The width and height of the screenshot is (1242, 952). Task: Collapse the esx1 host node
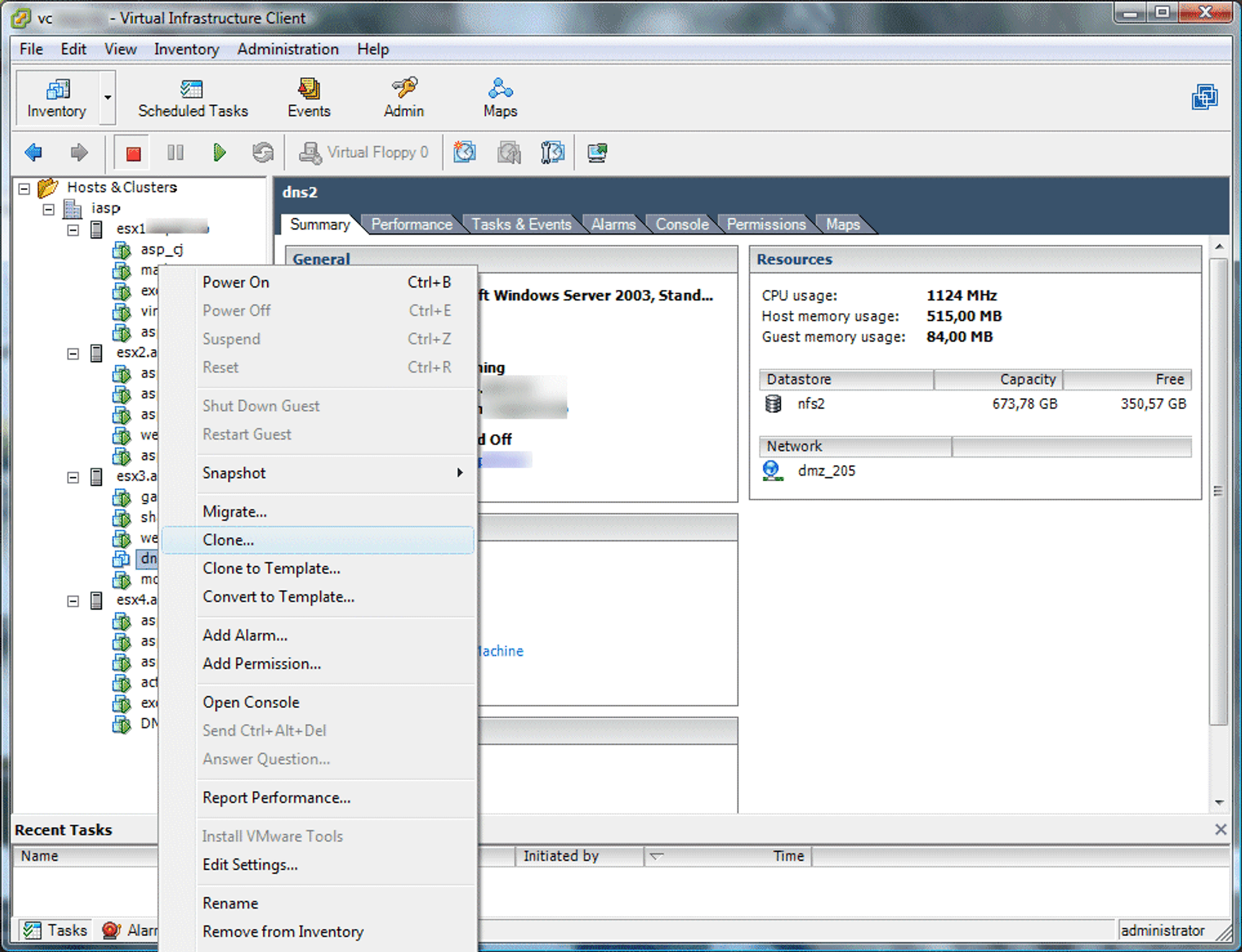click(73, 230)
